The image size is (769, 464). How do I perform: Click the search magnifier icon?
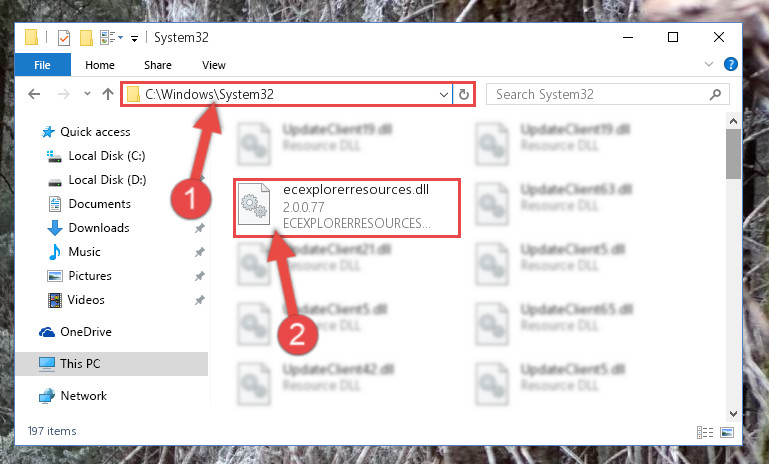pyautogui.click(x=715, y=94)
